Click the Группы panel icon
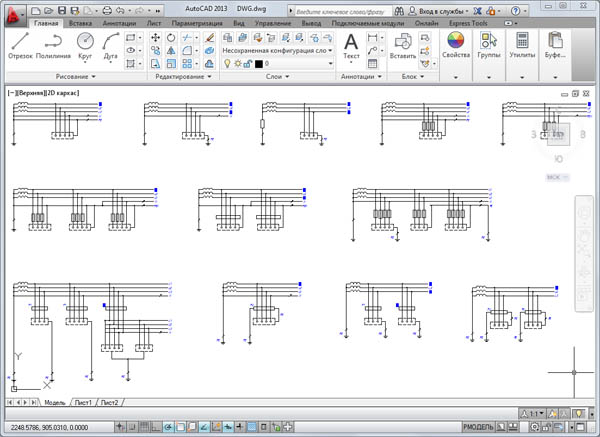 pos(489,45)
